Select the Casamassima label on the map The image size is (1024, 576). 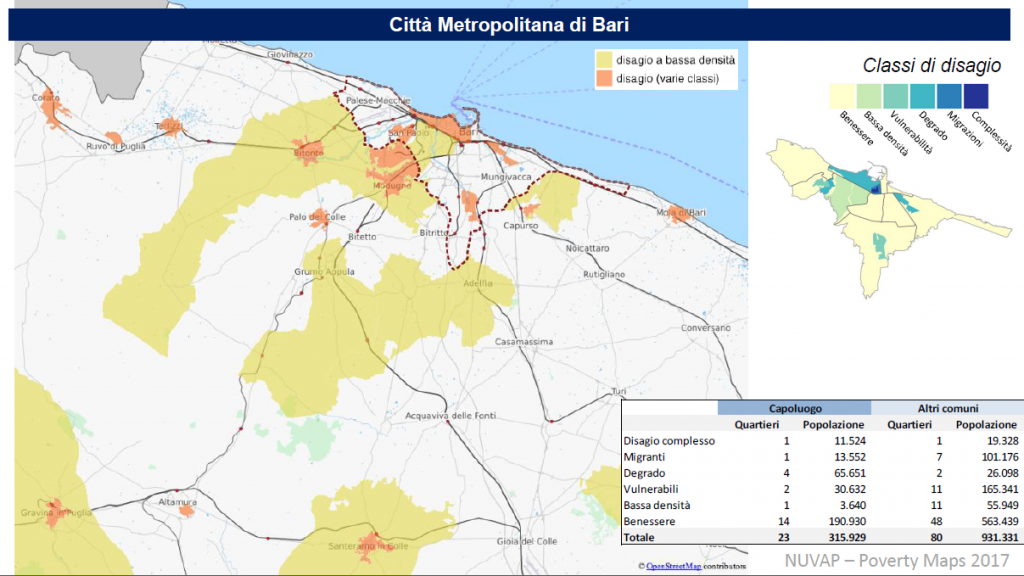pos(524,342)
